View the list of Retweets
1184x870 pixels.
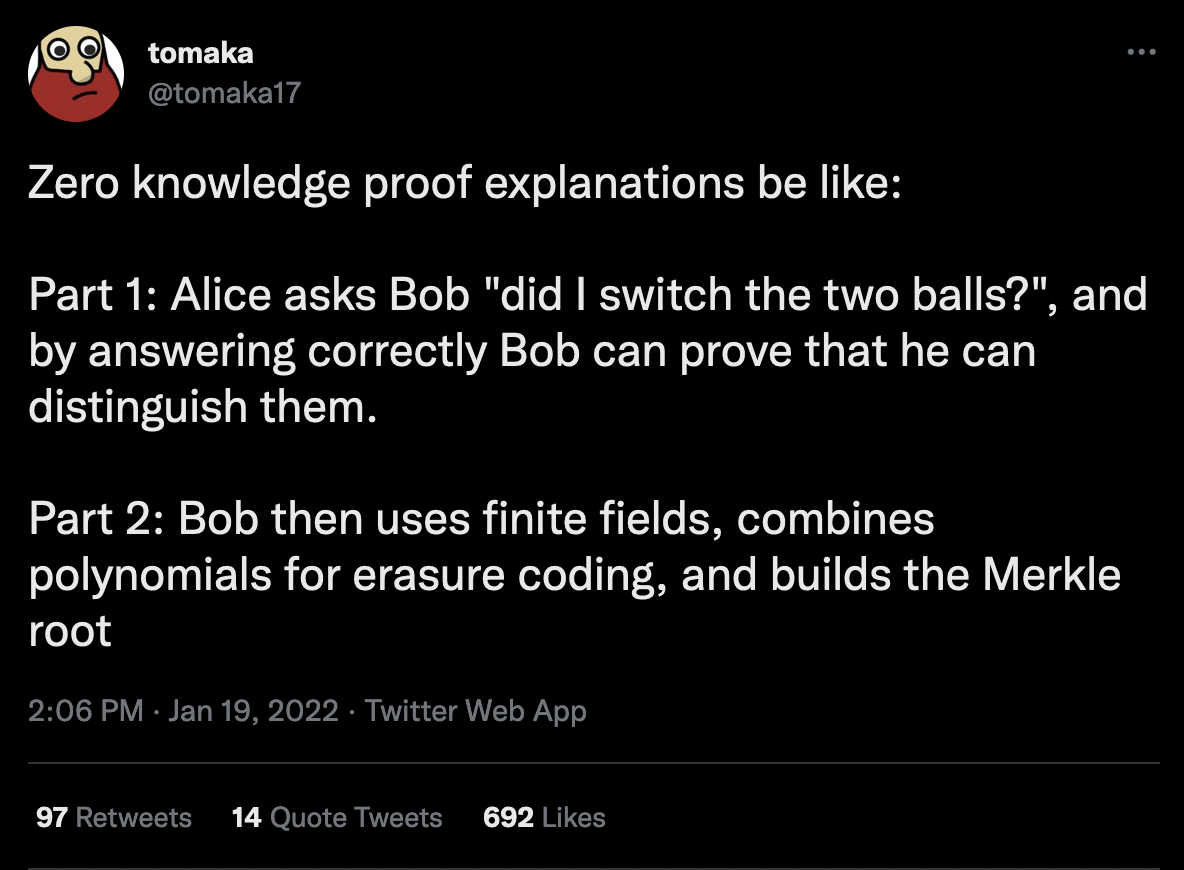point(113,817)
